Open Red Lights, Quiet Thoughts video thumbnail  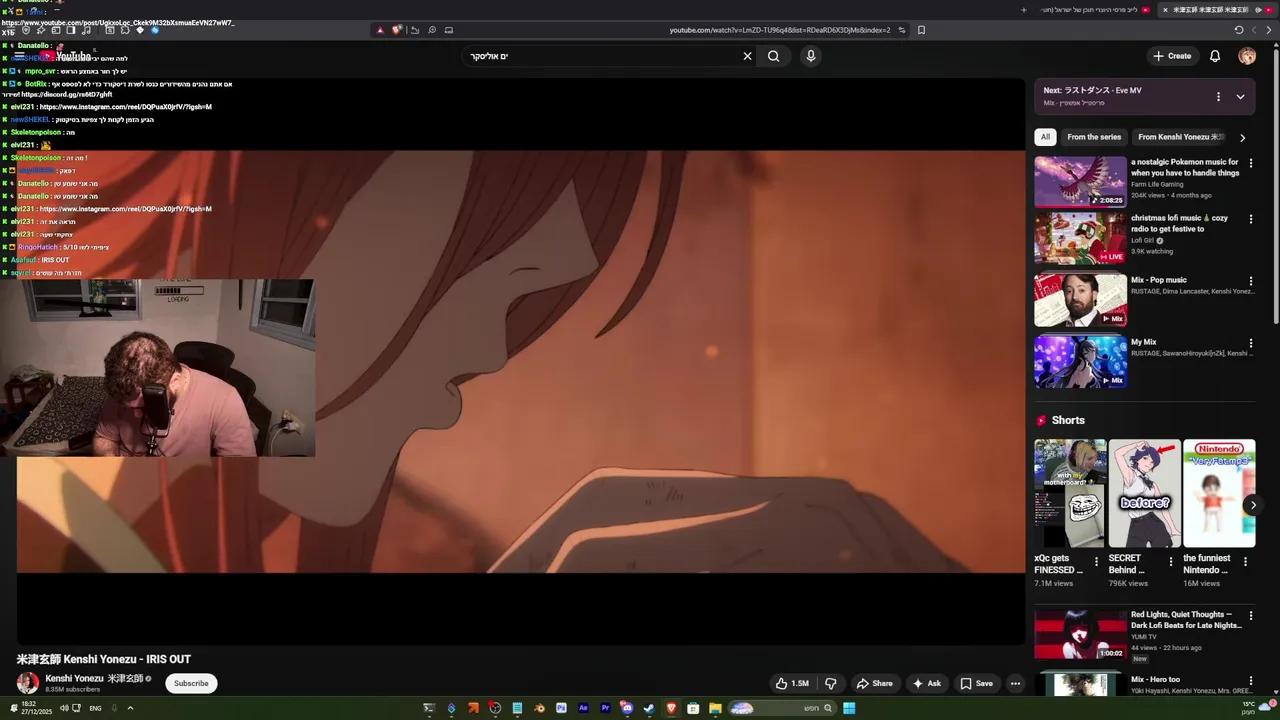(x=1080, y=634)
